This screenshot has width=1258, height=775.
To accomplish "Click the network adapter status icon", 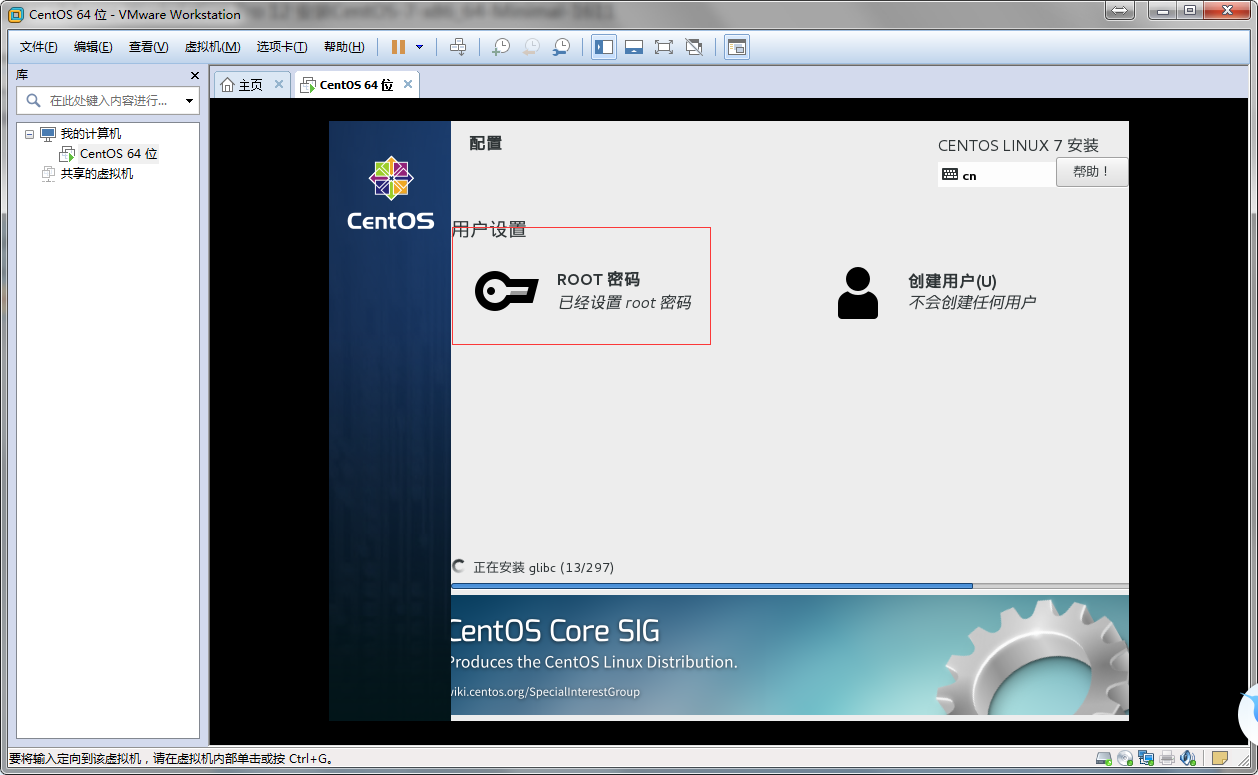I will (1145, 759).
